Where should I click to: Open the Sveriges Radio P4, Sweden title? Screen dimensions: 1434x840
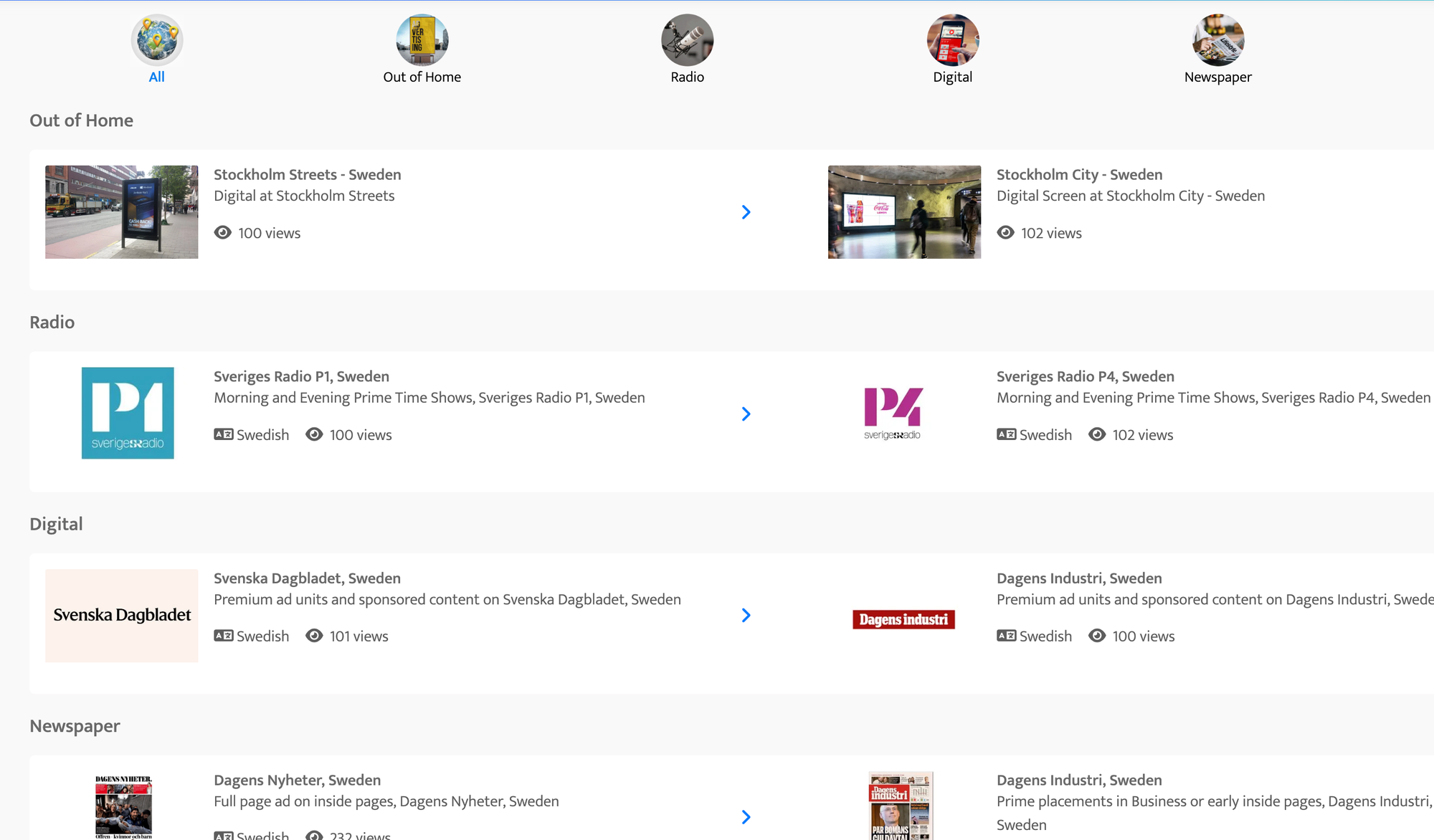point(1086,376)
